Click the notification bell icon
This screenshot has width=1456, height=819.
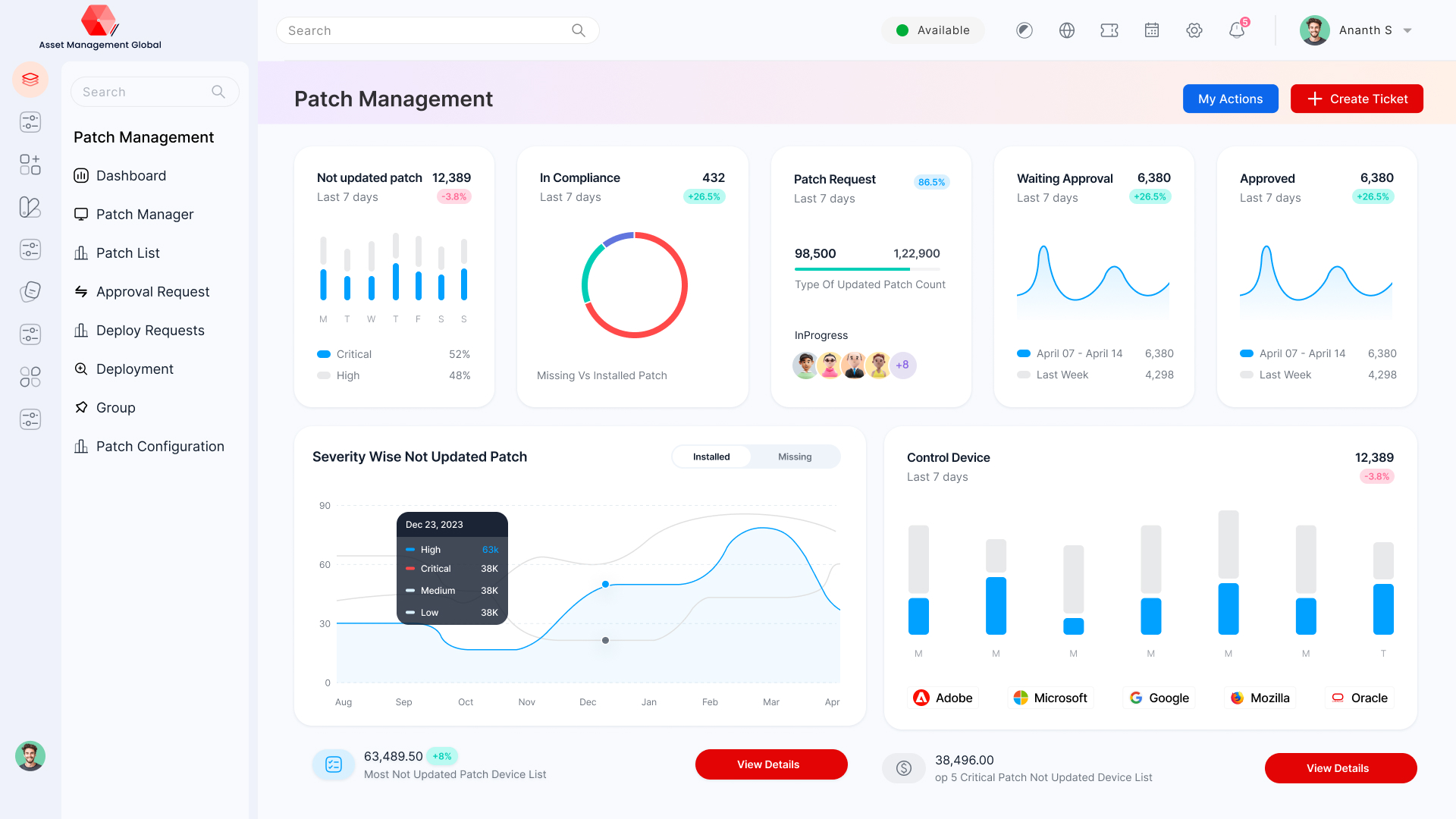[1236, 30]
